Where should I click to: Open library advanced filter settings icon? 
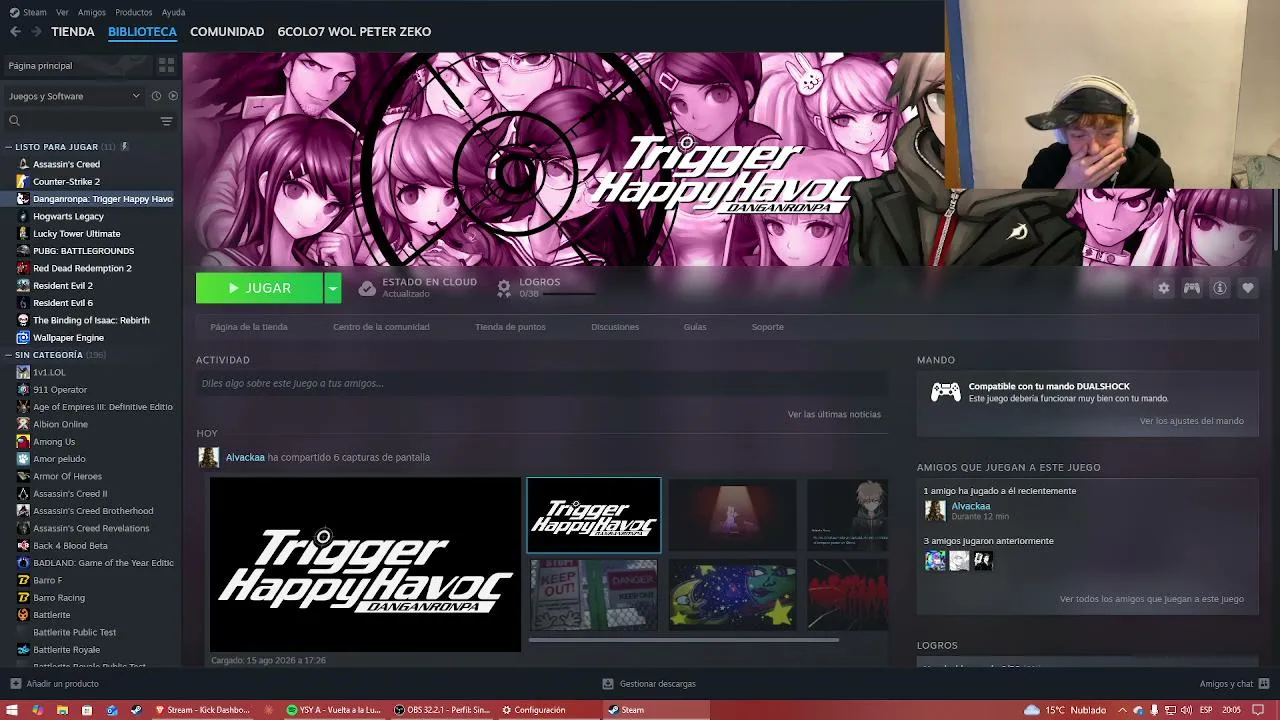pos(166,121)
